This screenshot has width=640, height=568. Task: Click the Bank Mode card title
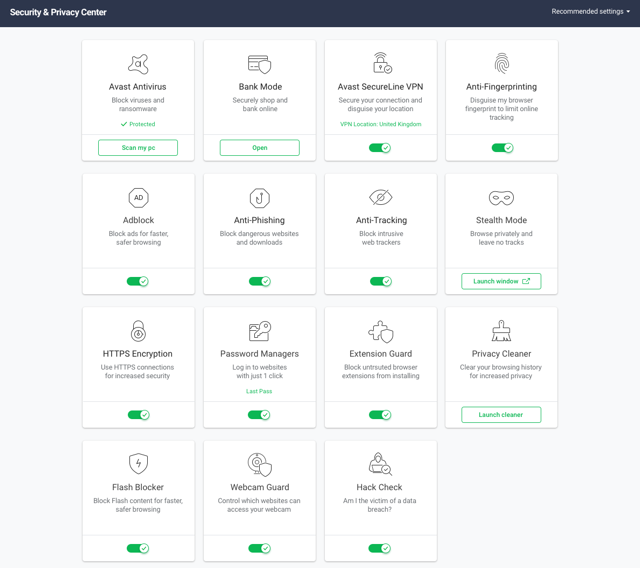coord(260,87)
